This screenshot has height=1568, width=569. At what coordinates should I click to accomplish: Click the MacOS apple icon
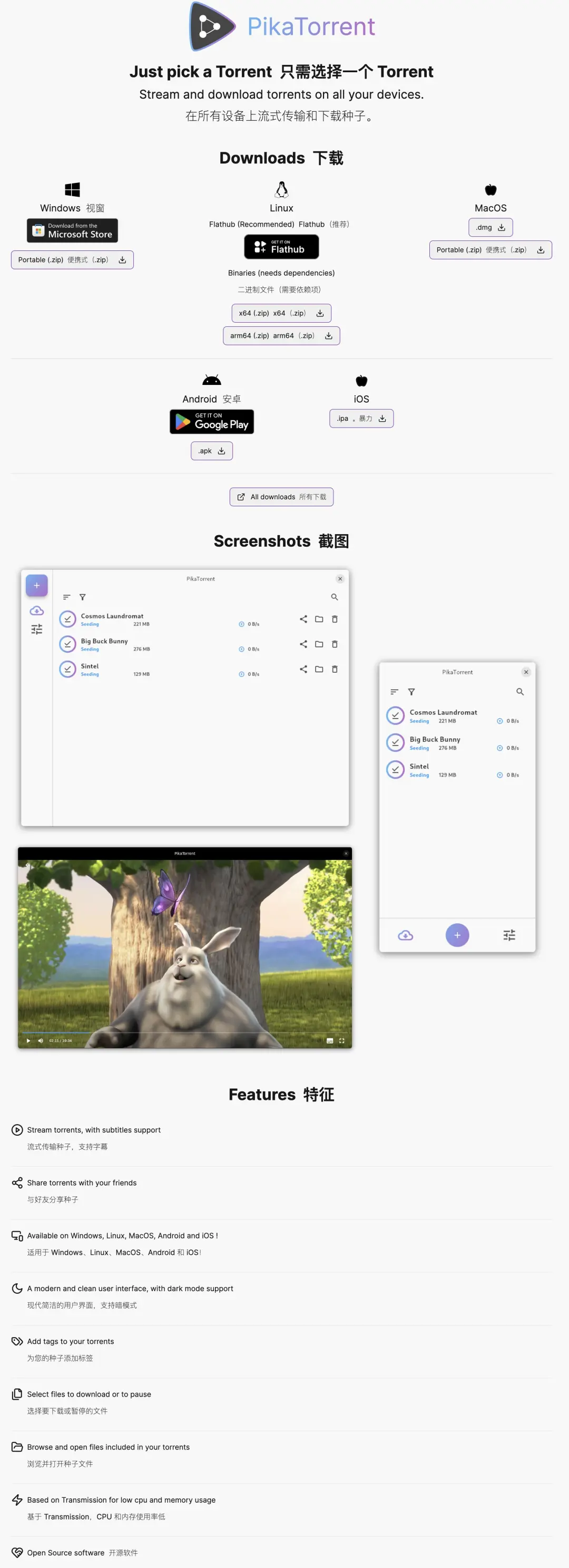pos(490,190)
